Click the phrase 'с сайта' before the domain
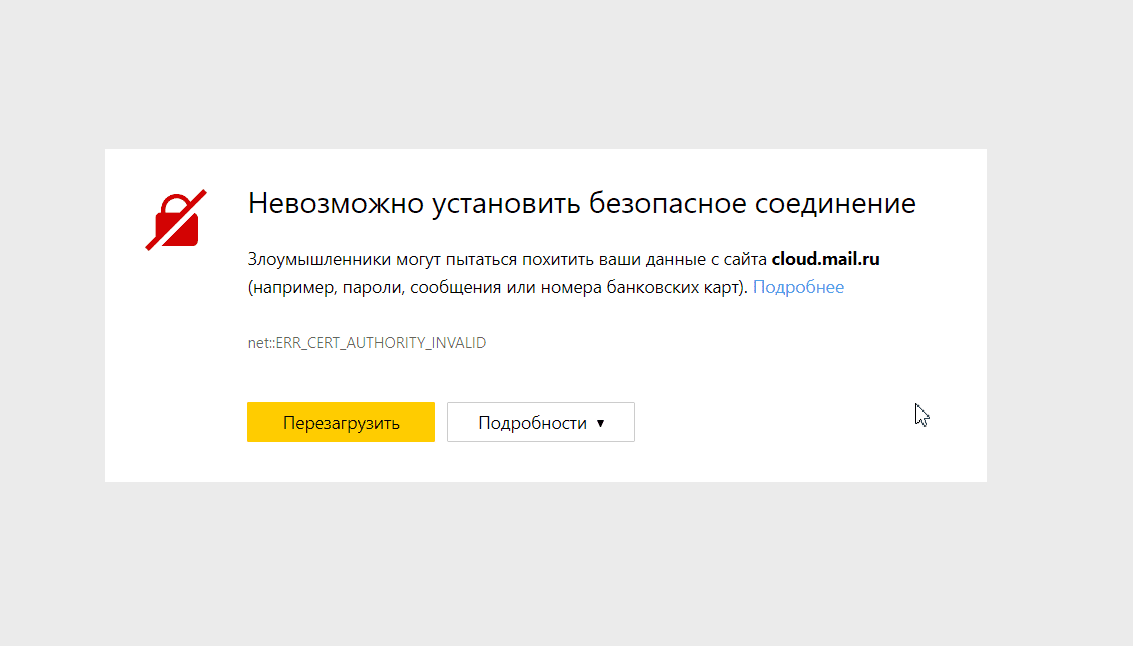 739,260
